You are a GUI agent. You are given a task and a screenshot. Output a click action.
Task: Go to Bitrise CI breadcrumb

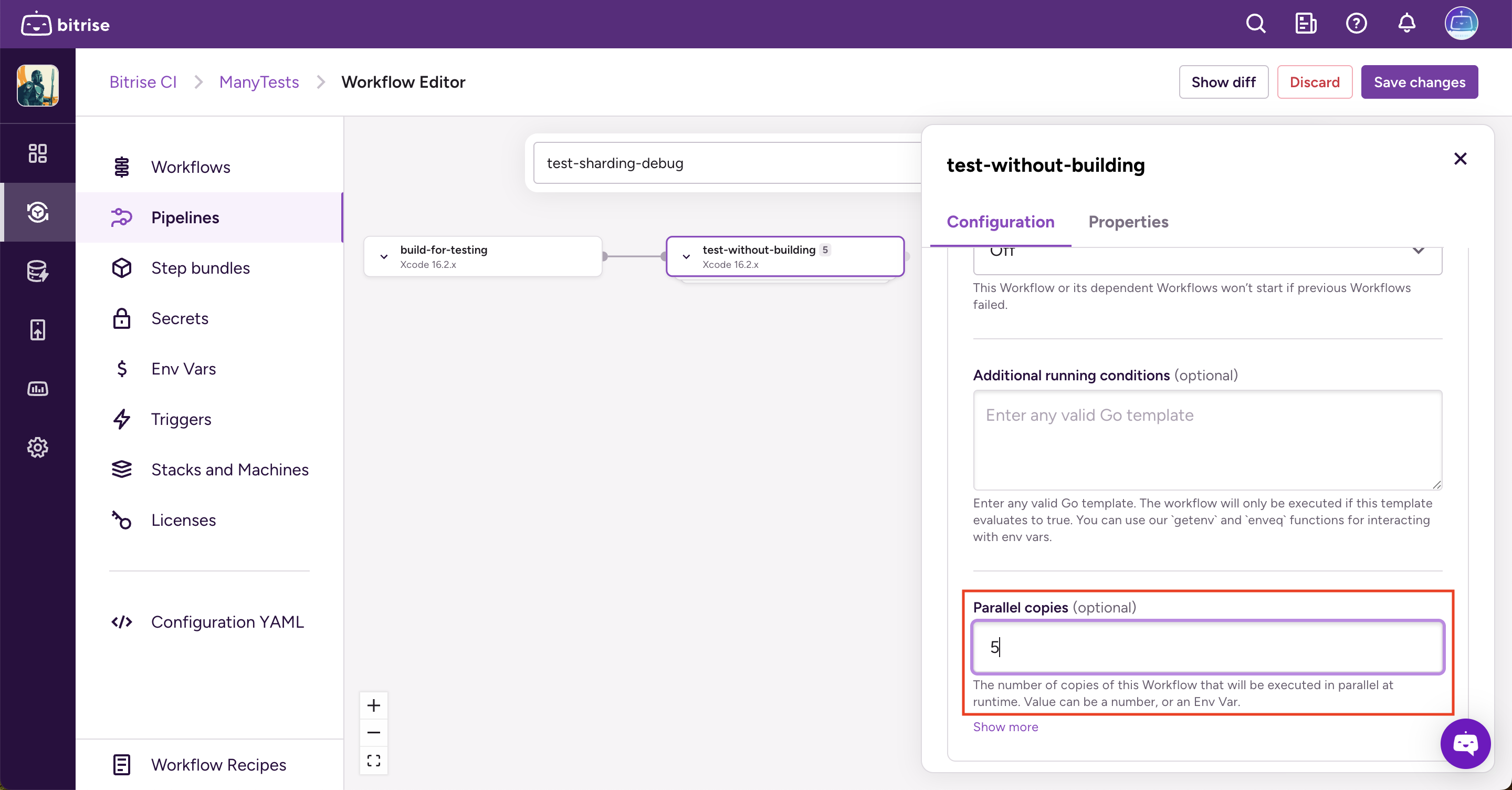click(x=143, y=82)
